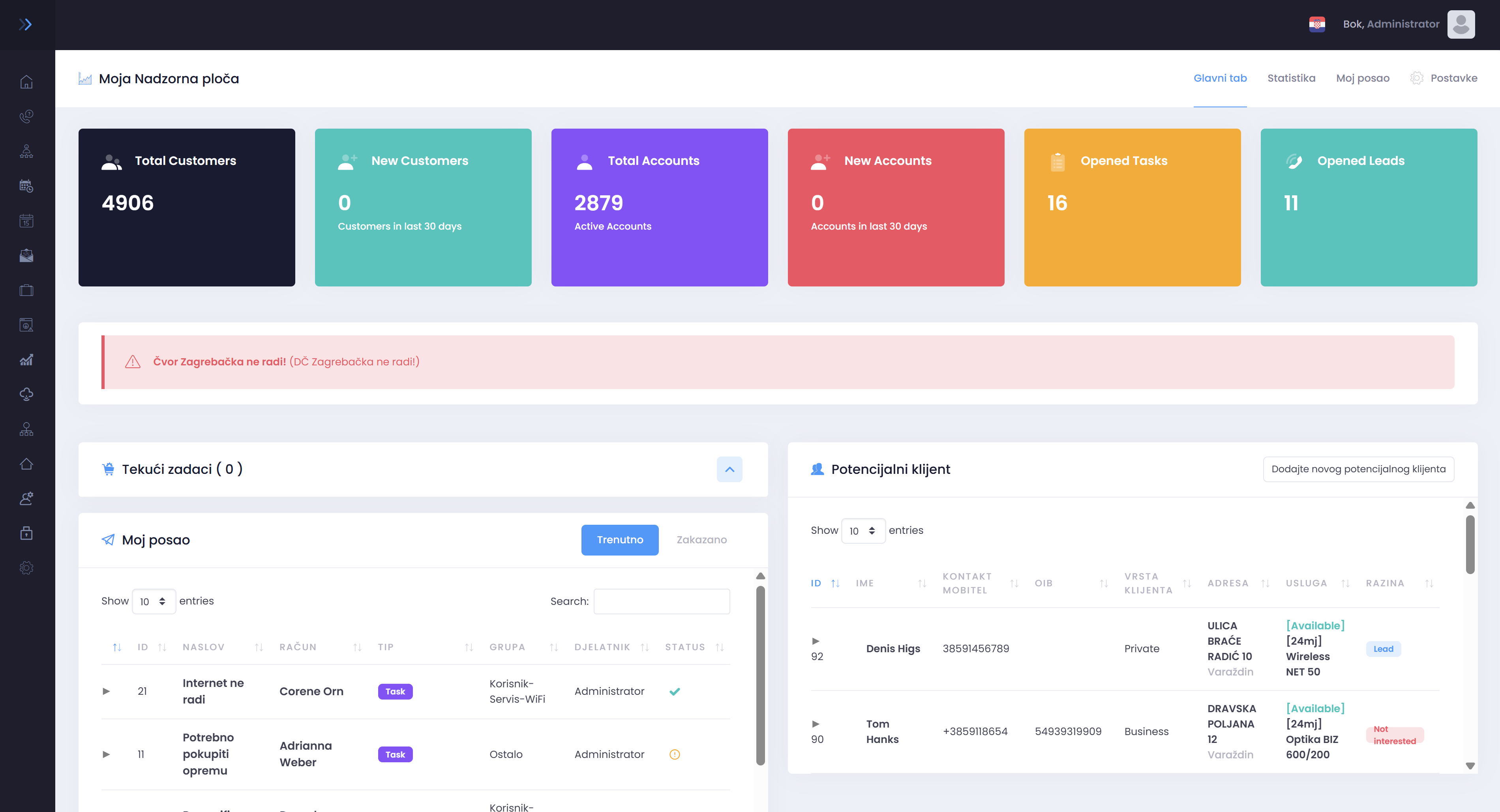Screen dimensions: 1500x812
Task: Open Potencijalni klijent entries count dropdown
Action: (x=862, y=531)
